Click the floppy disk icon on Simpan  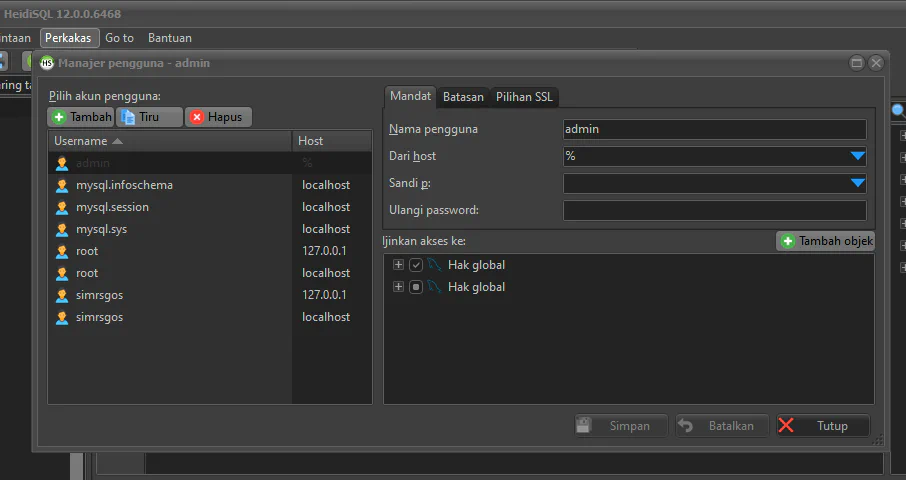(583, 426)
